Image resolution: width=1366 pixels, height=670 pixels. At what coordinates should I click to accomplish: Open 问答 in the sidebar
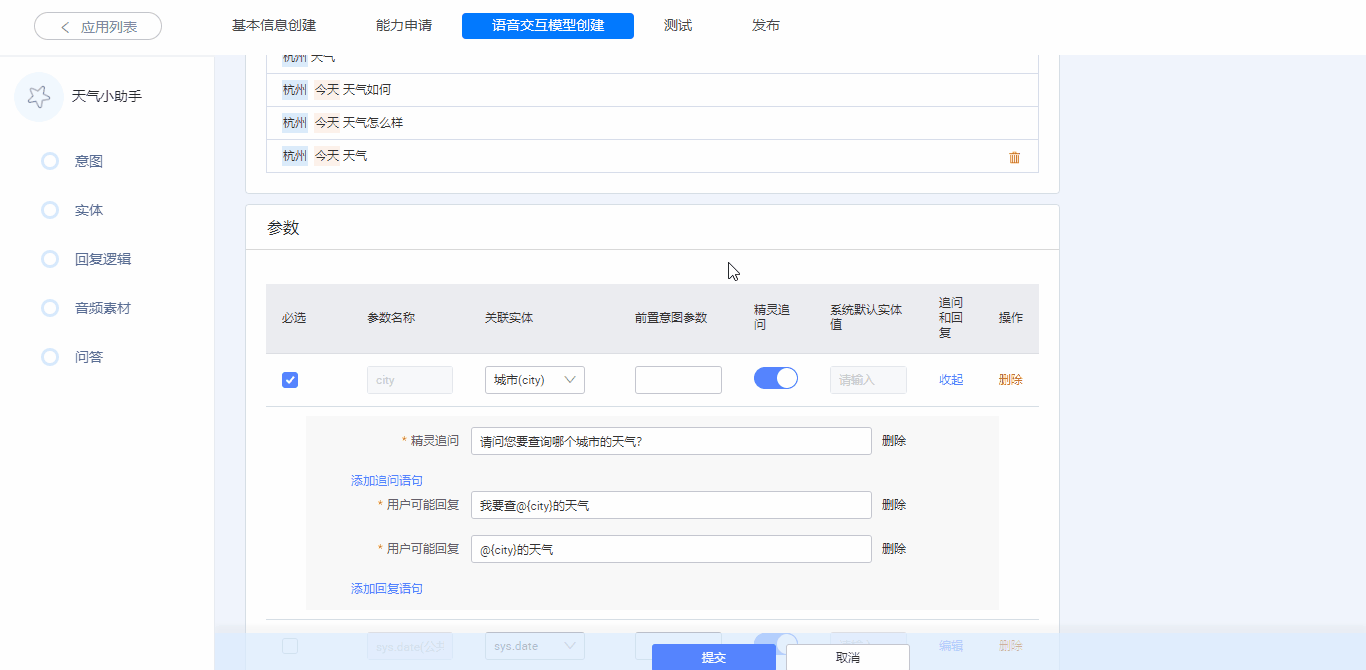pyautogui.click(x=89, y=357)
